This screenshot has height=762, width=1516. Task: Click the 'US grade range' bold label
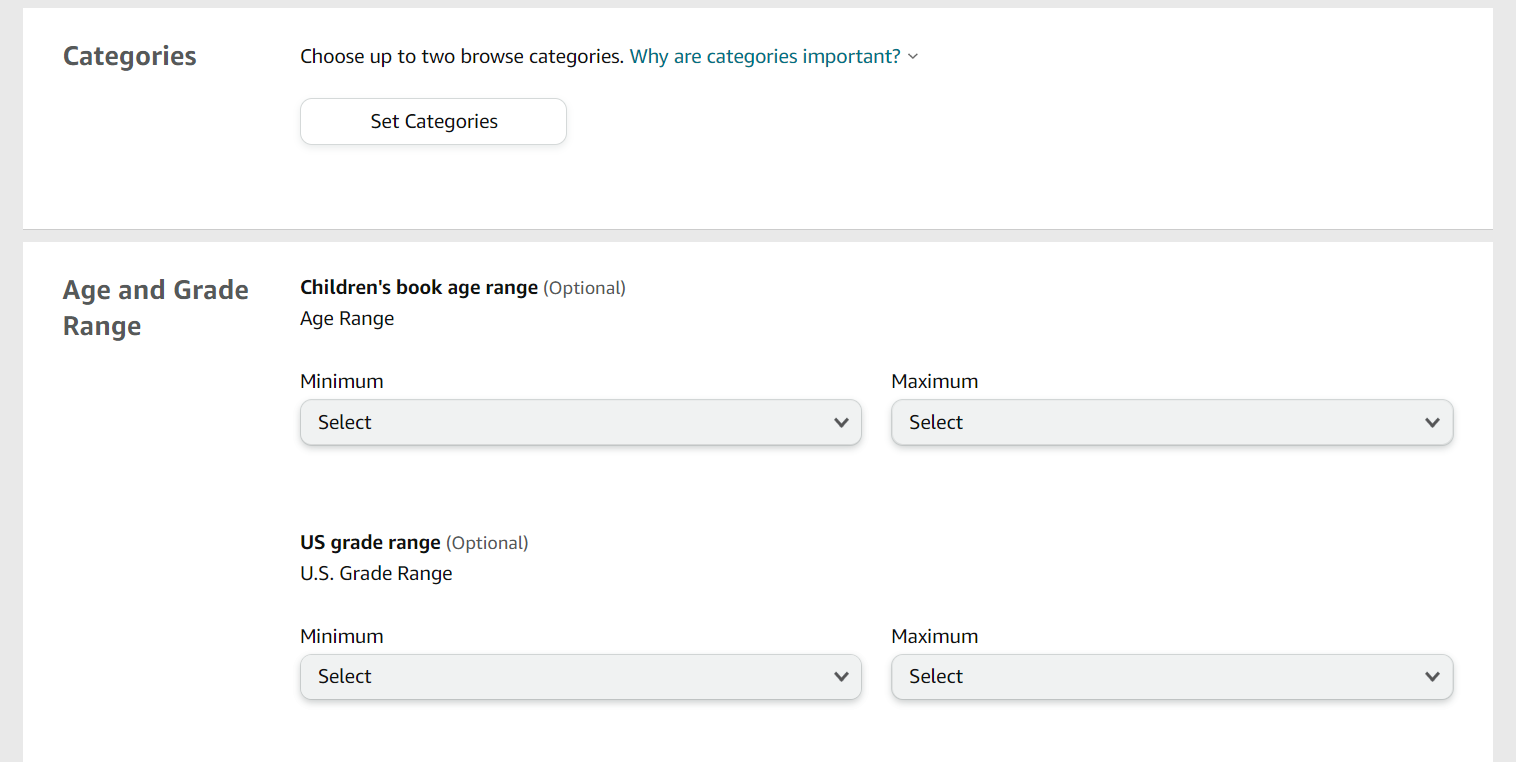pyautogui.click(x=370, y=542)
